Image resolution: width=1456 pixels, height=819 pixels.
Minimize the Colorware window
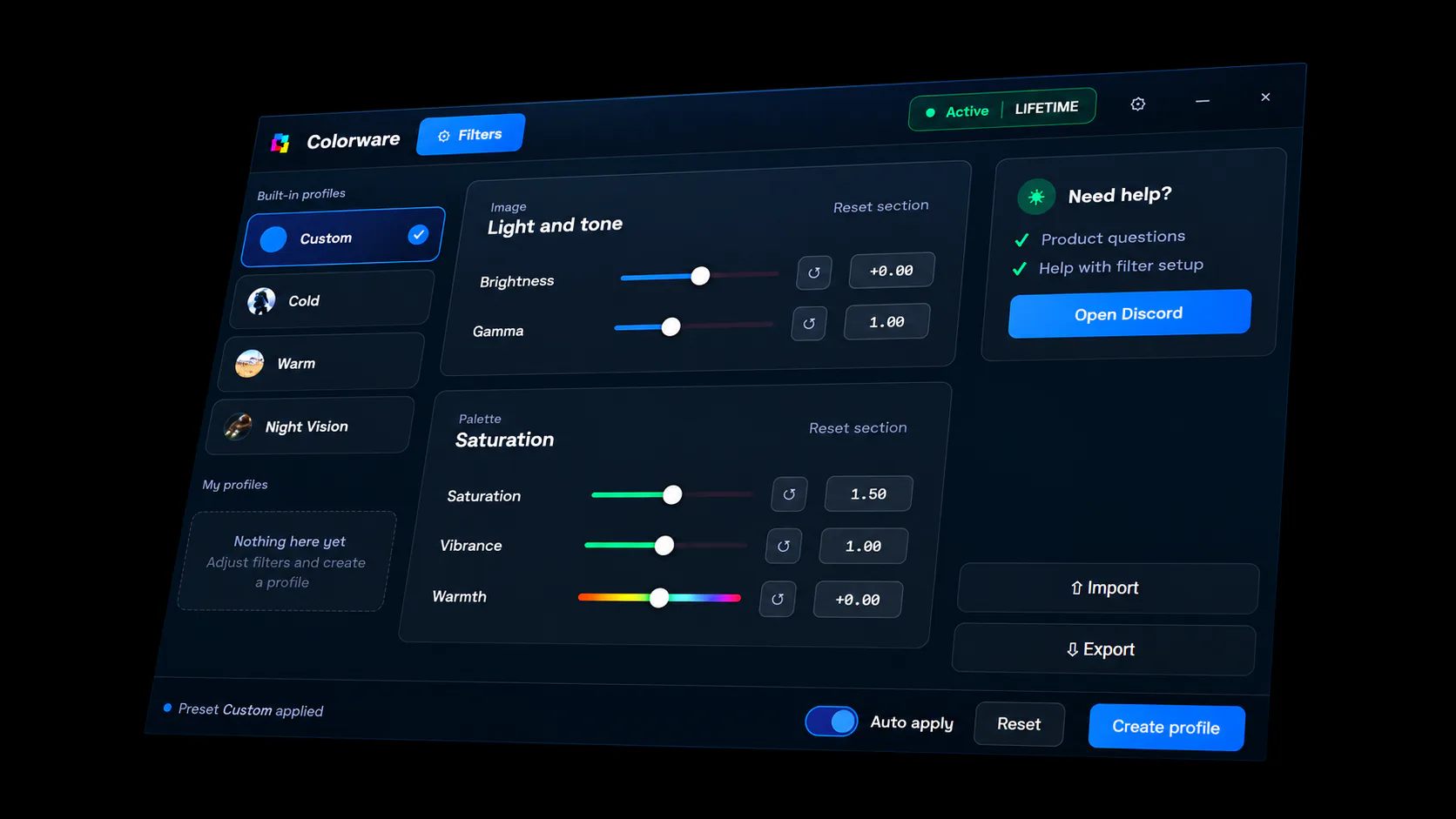(x=1203, y=101)
